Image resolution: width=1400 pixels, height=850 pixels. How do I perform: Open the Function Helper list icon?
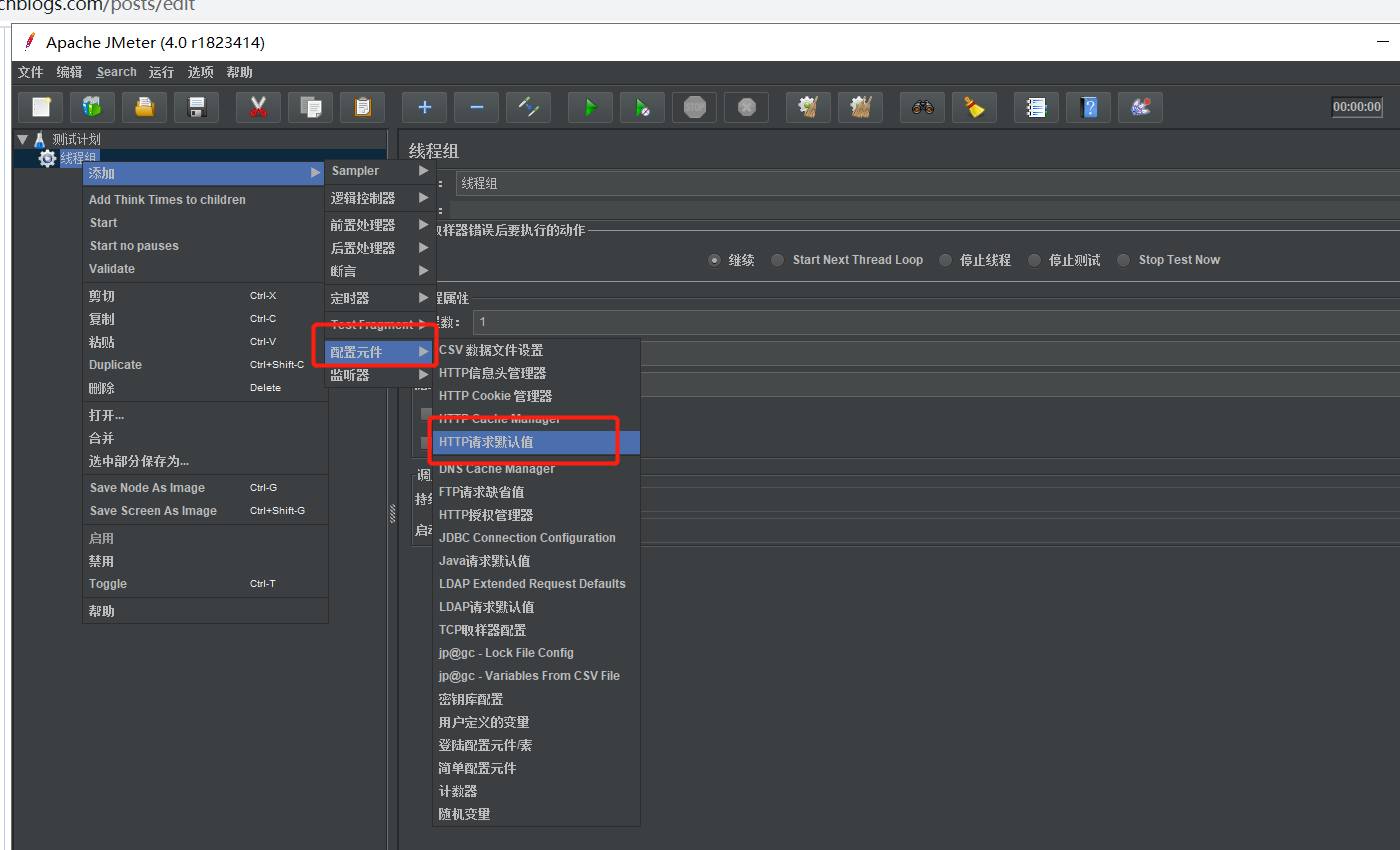pyautogui.click(x=1037, y=107)
